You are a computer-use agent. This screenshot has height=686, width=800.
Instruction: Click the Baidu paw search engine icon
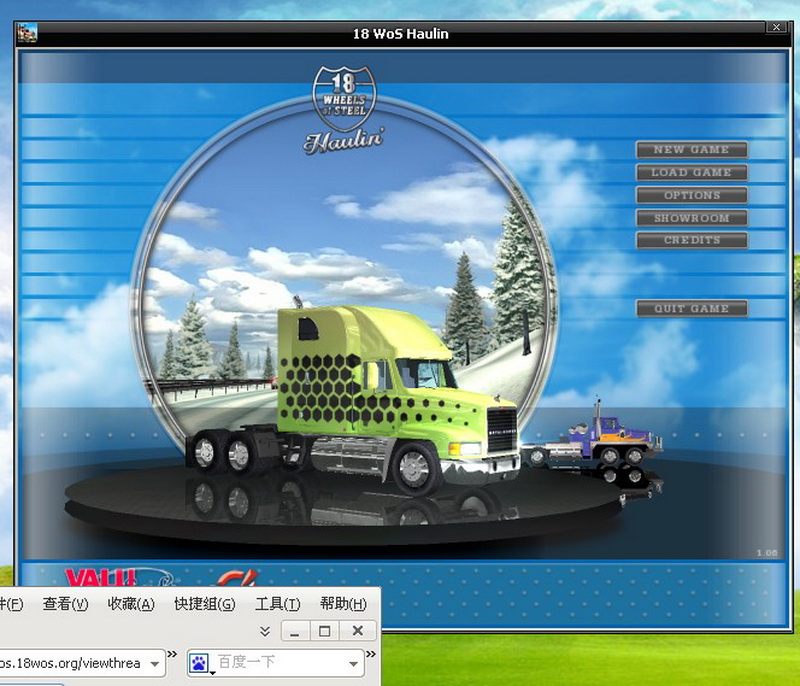click(199, 662)
